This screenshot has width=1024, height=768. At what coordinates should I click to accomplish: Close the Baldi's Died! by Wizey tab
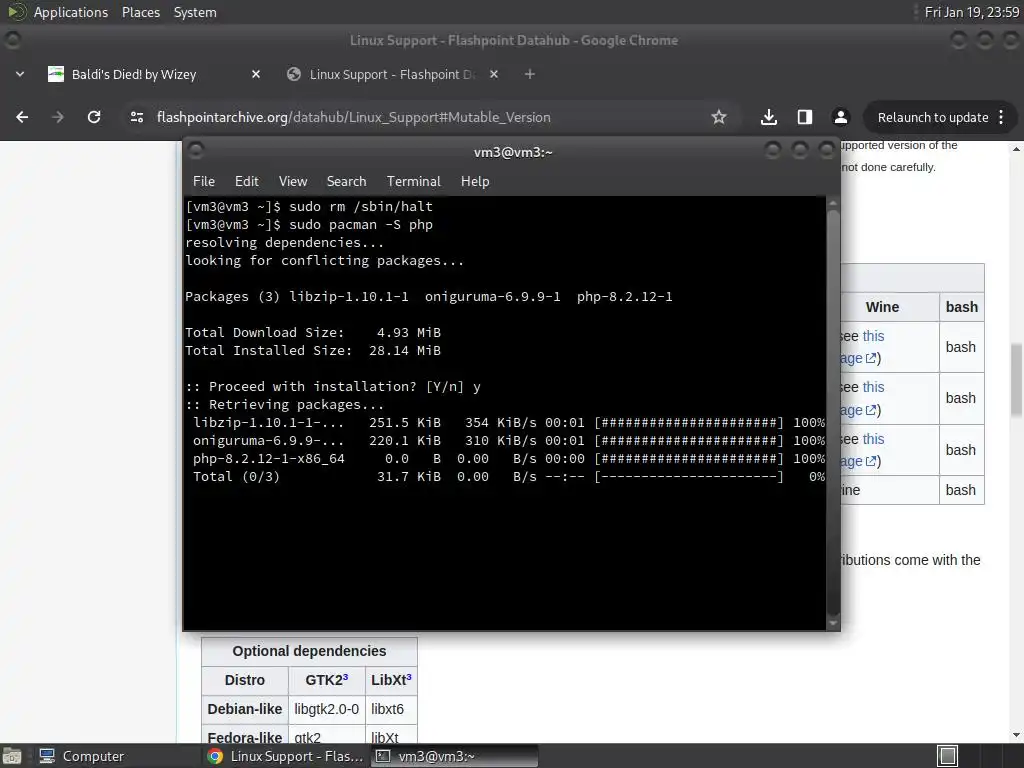pos(256,74)
